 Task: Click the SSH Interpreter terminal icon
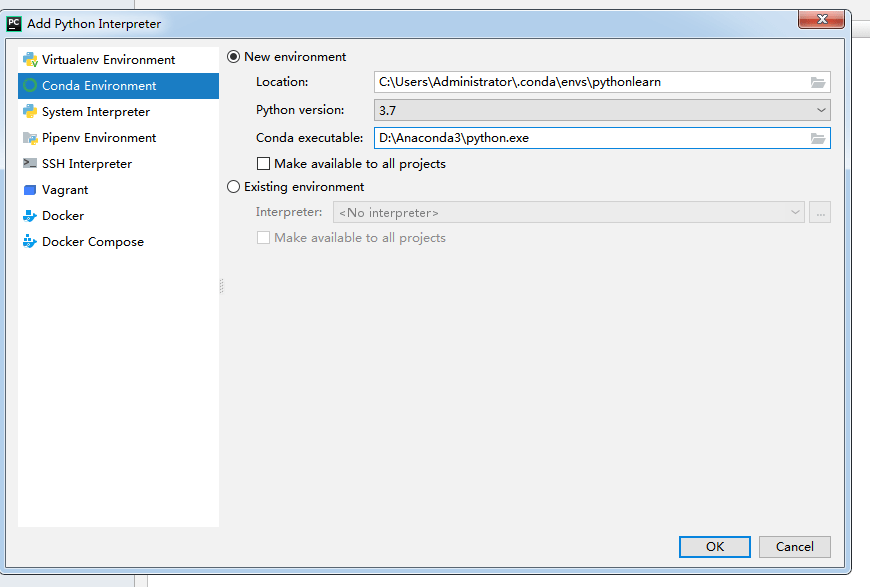pos(30,164)
